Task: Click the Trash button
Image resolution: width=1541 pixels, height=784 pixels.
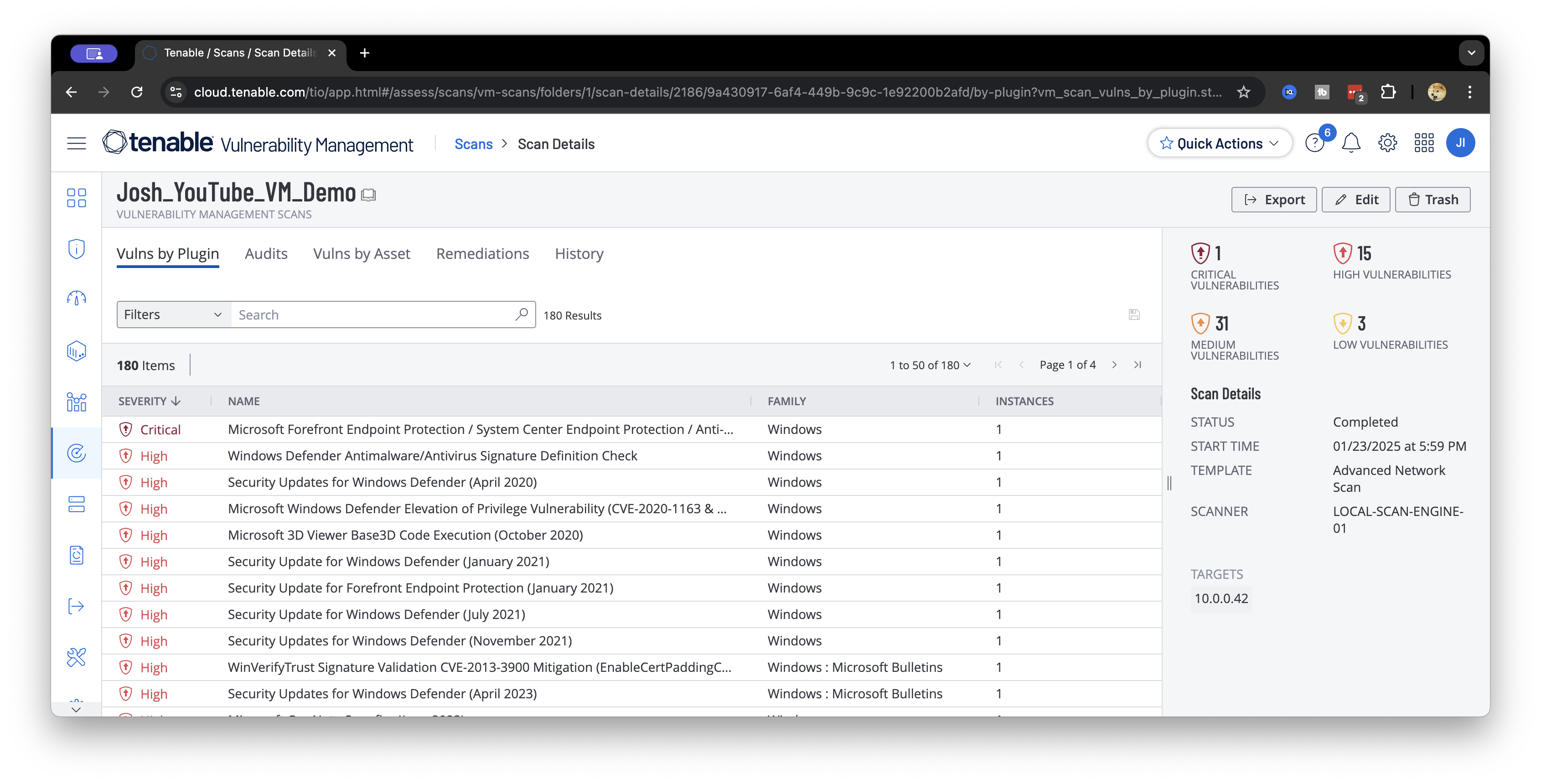Action: click(1433, 199)
